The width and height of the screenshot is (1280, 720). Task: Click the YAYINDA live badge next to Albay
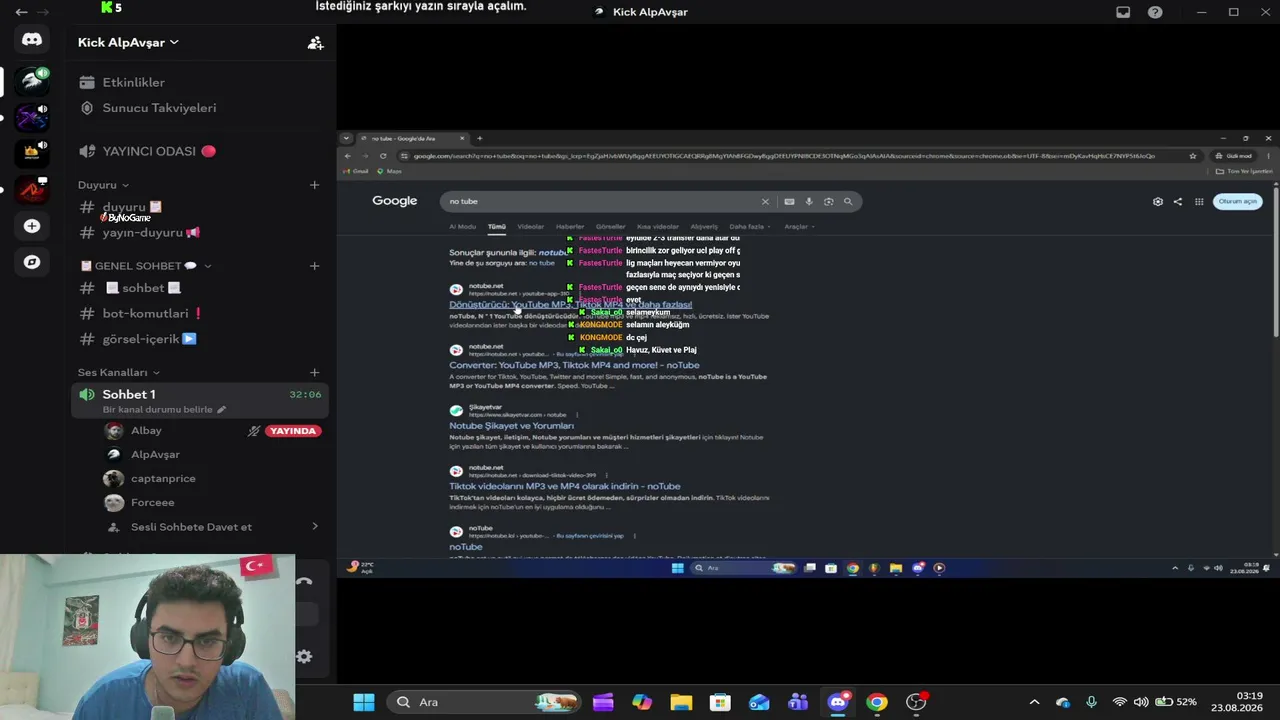click(x=293, y=431)
